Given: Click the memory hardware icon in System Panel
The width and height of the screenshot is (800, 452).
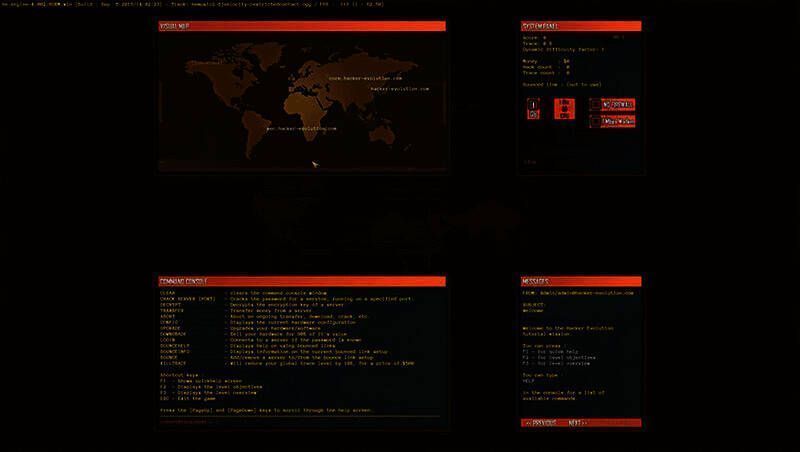Looking at the screenshot, I should [x=564, y=110].
